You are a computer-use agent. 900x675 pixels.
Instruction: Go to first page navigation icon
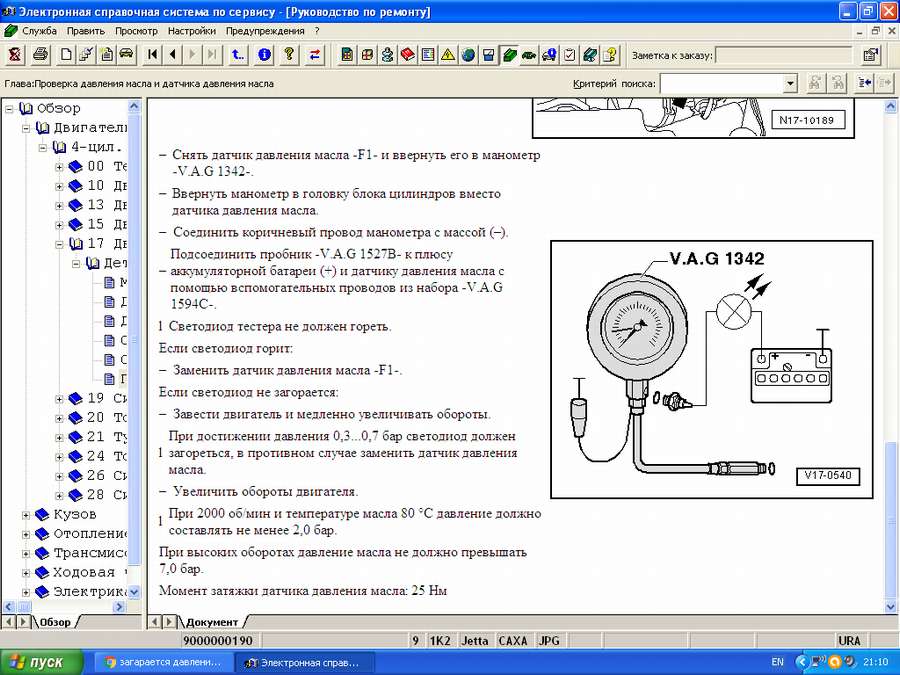click(x=152, y=55)
